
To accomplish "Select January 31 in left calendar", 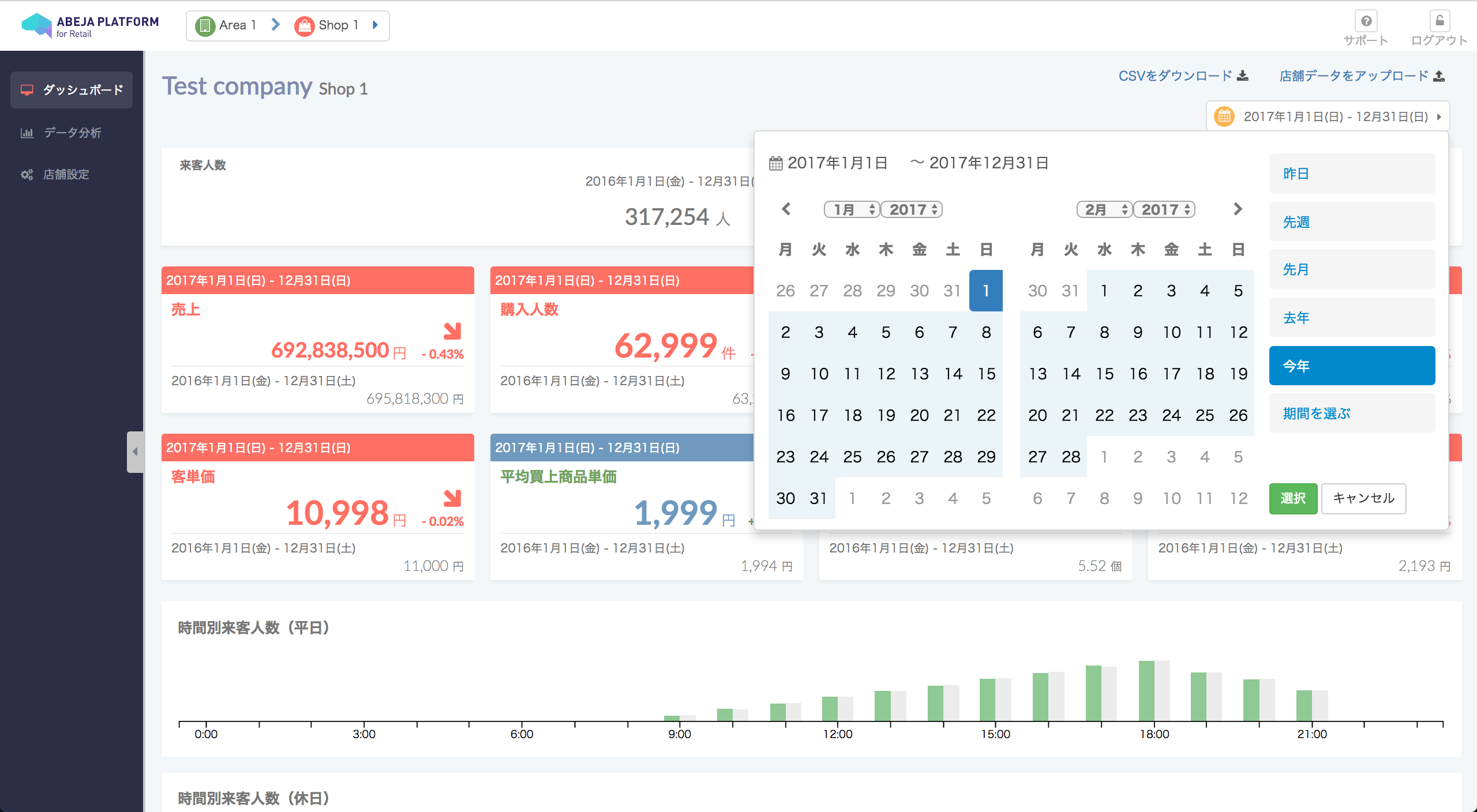I will (819, 498).
